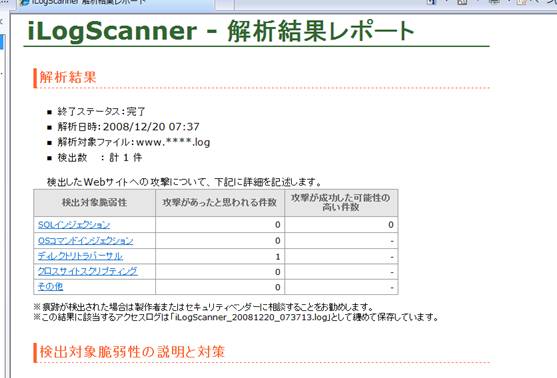Open the OSコマンドインジェクション link
557x378 pixels.
85,241
